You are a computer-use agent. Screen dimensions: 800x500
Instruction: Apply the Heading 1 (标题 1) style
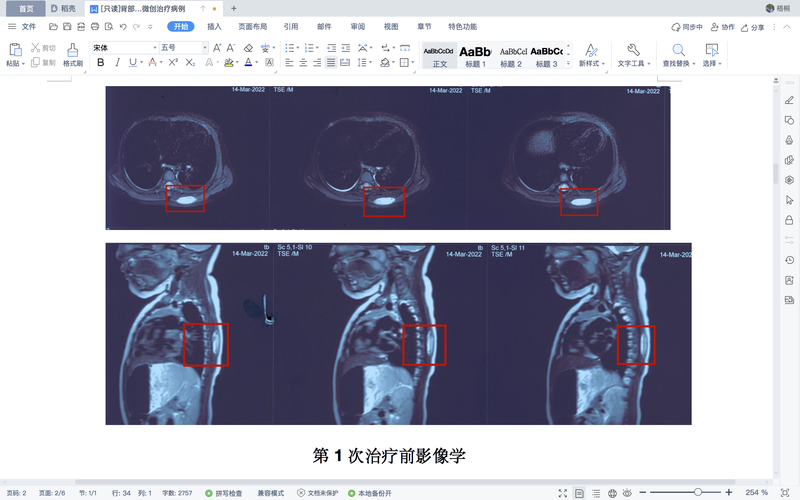pyautogui.click(x=476, y=56)
